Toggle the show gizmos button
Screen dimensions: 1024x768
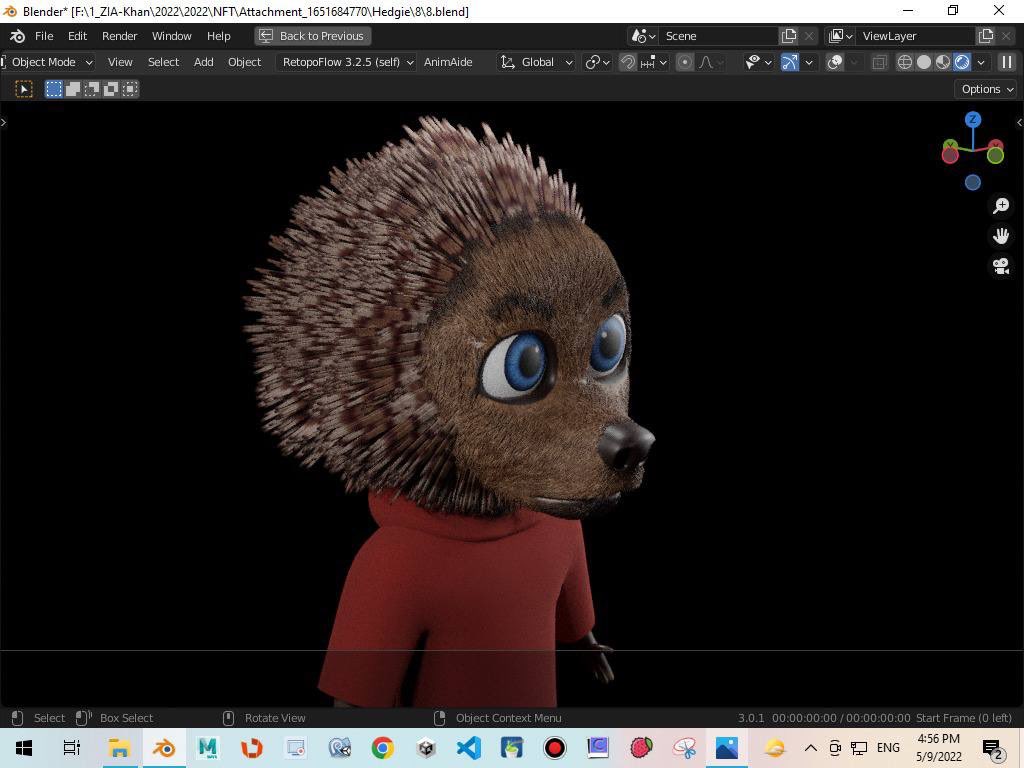click(x=790, y=62)
